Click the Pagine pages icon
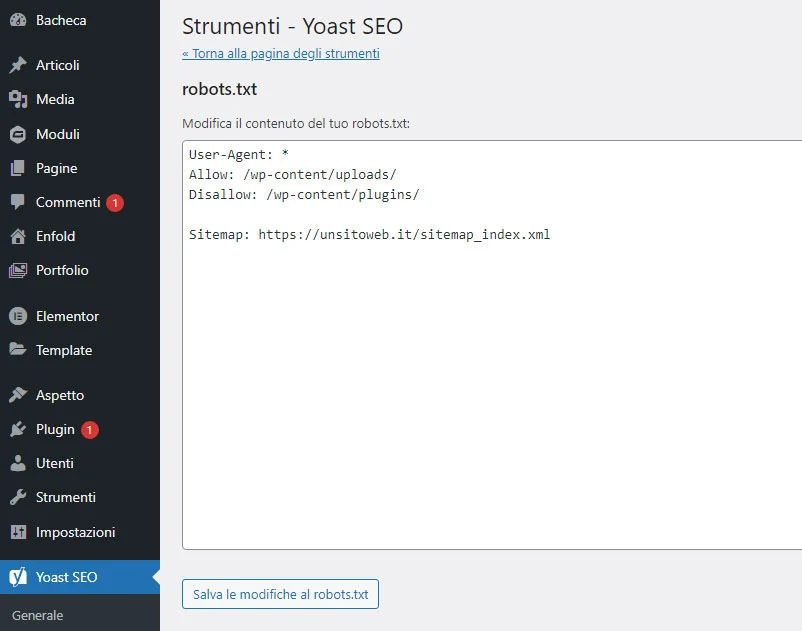 (x=18, y=168)
